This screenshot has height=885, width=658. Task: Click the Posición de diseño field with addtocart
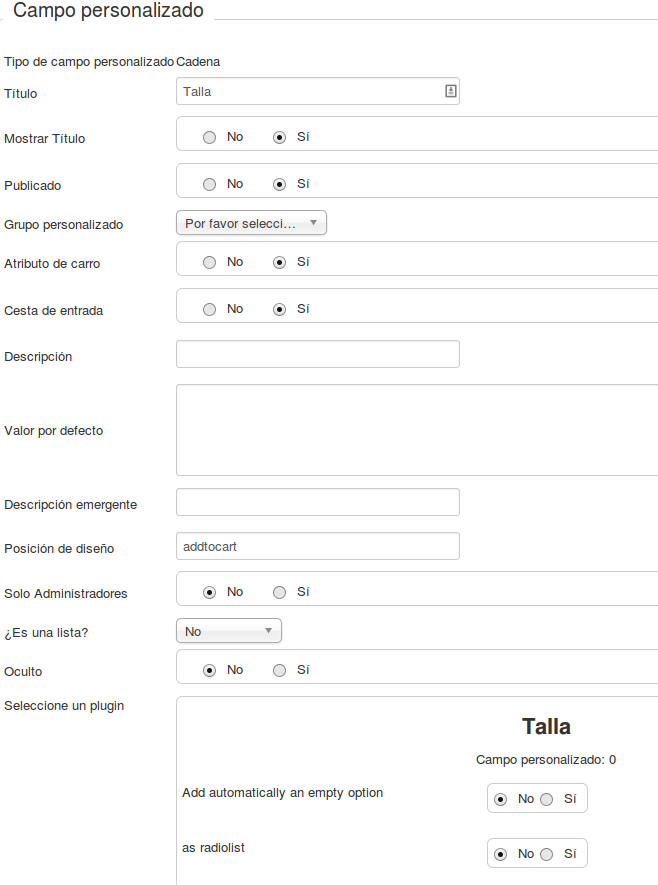(318, 546)
